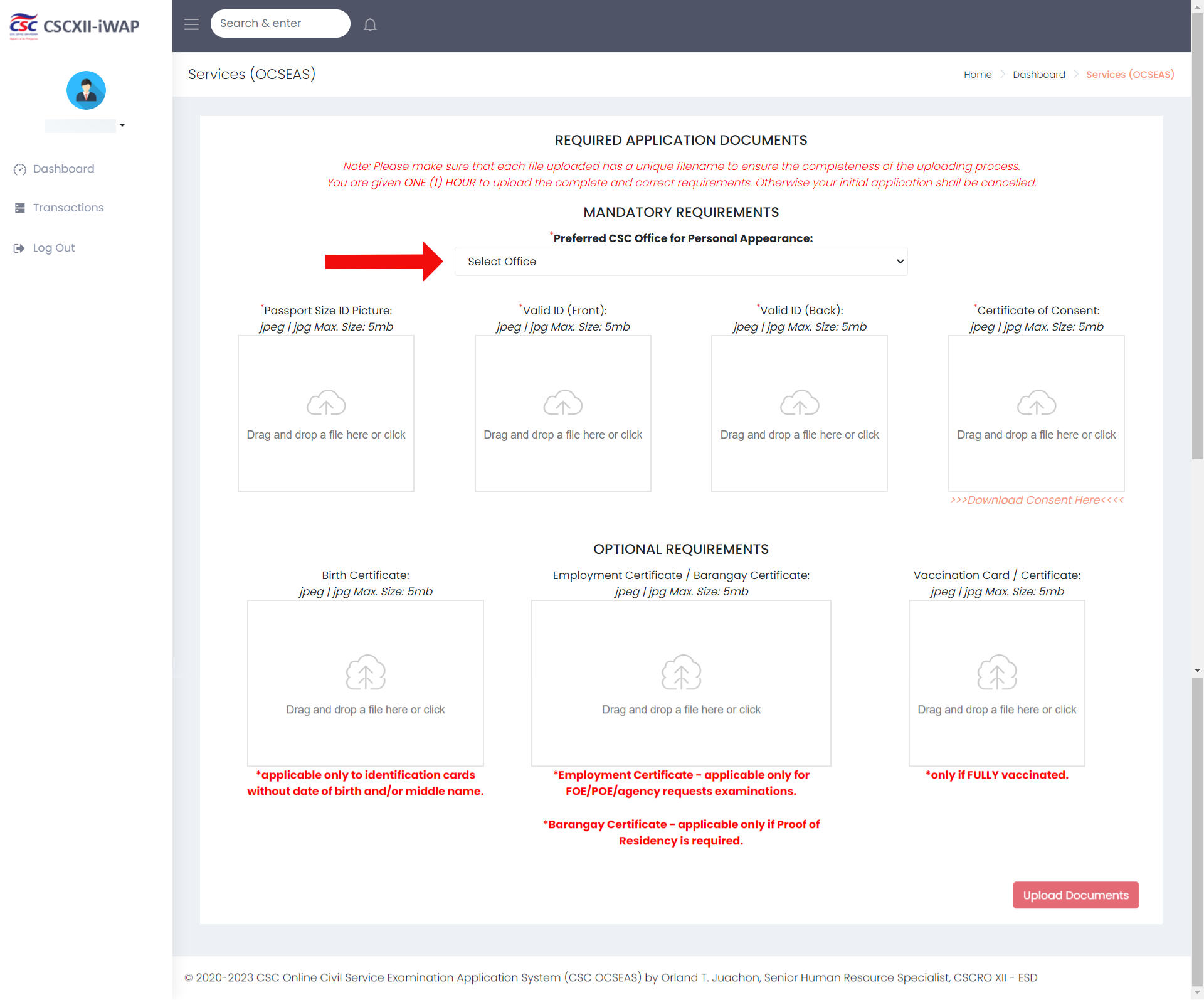Click the unique filename note text
Viewport: 1204px width, 1000px height.
[x=681, y=166]
